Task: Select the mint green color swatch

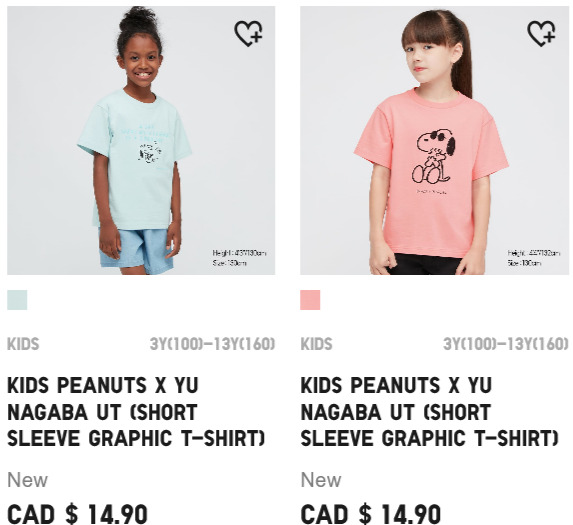Action: point(17,300)
